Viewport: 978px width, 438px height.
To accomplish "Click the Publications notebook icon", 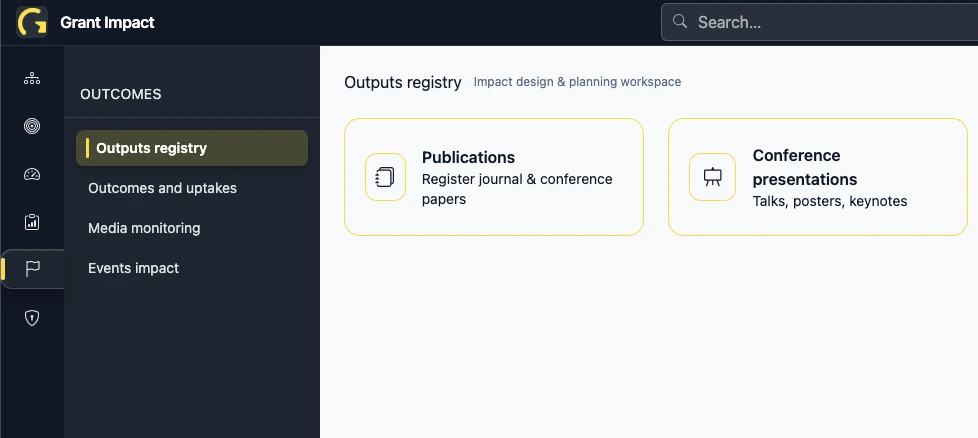I will (385, 177).
